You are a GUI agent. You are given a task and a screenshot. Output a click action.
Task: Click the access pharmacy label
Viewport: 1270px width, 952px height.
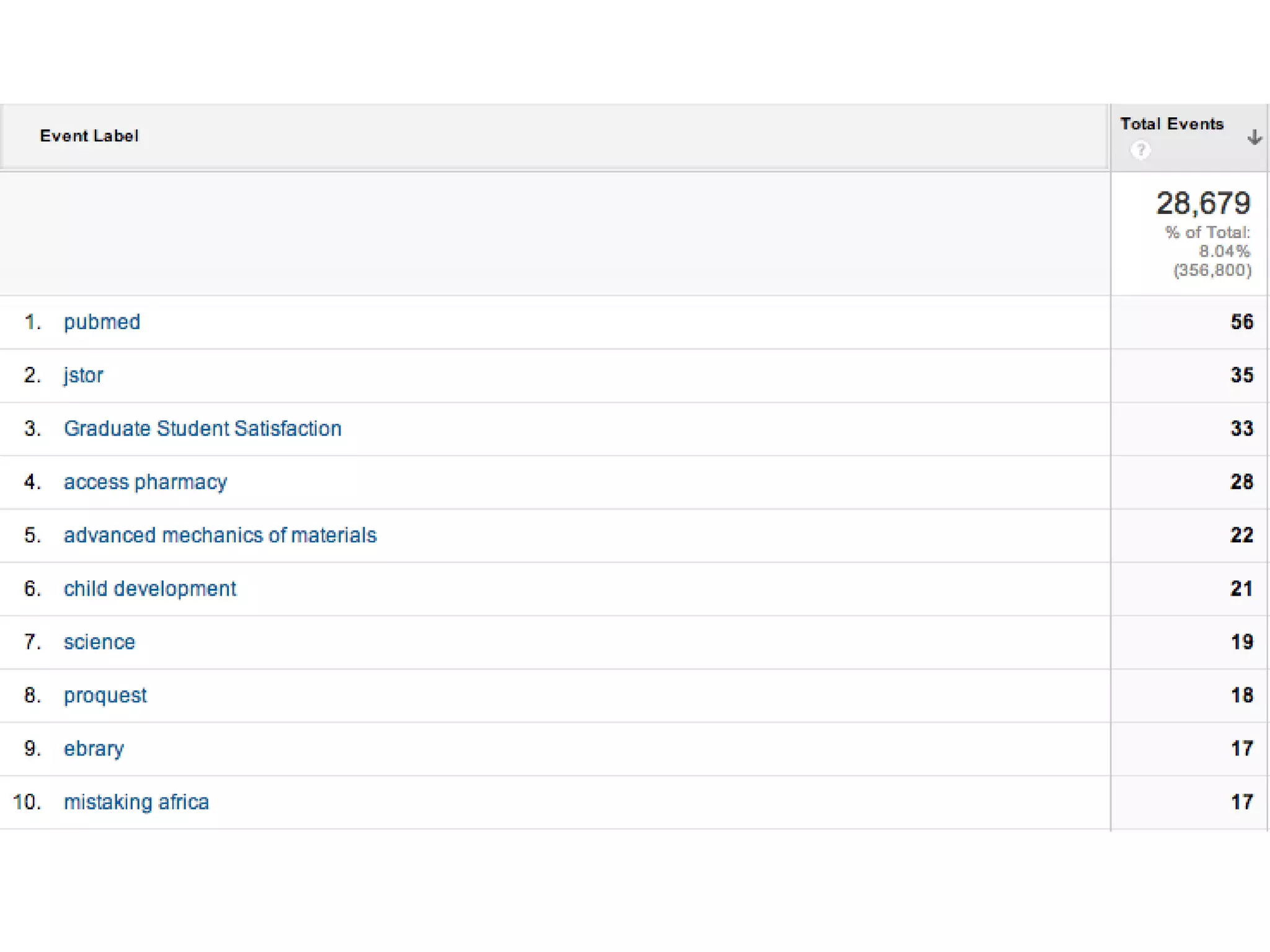click(145, 482)
